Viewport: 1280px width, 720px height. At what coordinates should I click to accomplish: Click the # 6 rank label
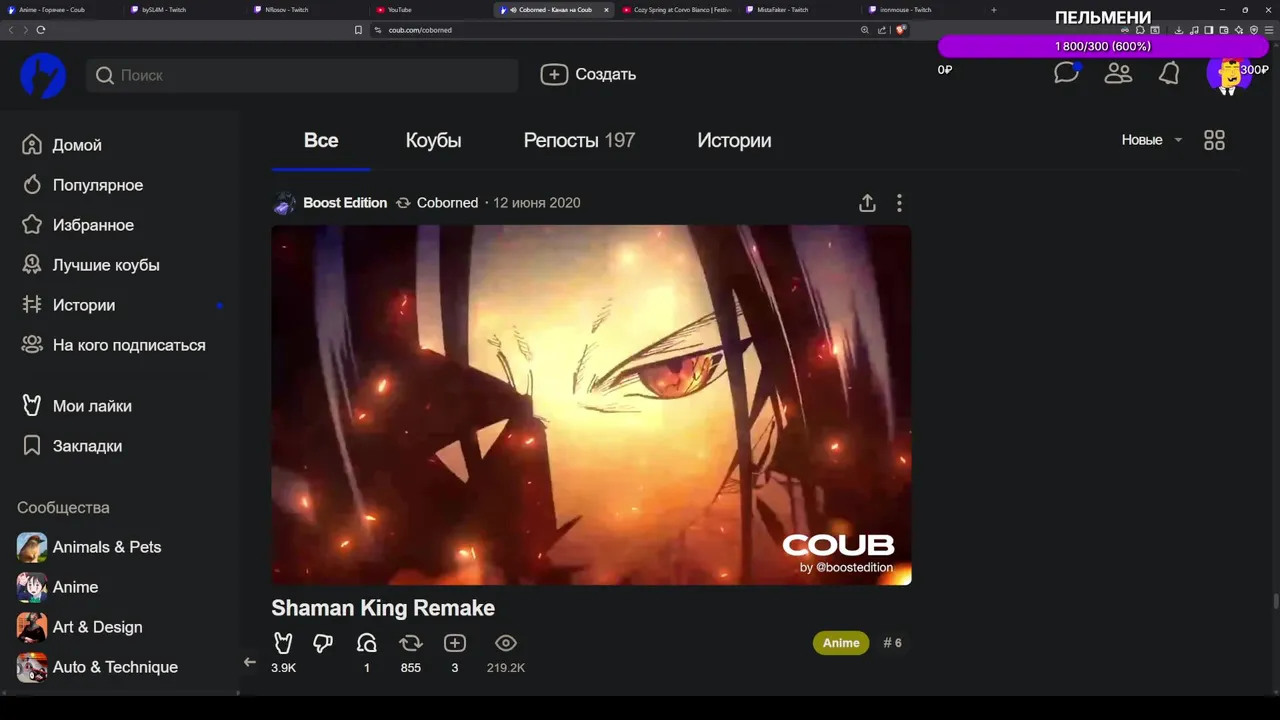(892, 643)
